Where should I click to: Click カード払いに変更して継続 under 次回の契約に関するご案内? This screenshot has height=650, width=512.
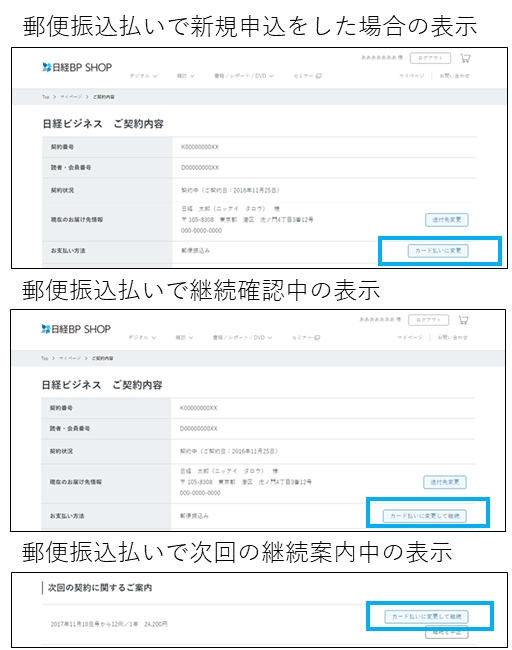426,616
